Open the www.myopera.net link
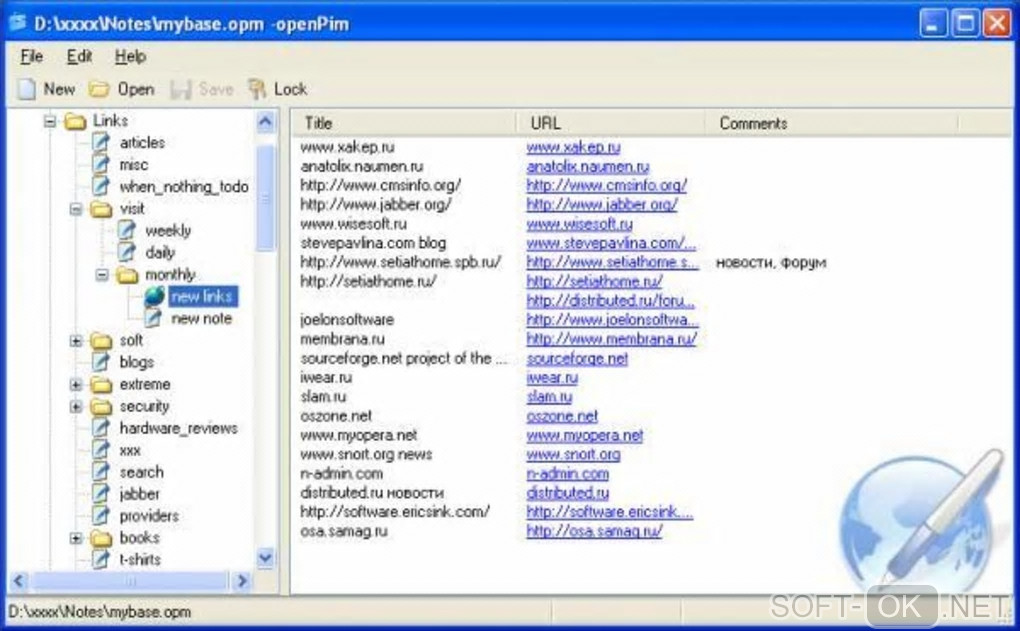 584,435
